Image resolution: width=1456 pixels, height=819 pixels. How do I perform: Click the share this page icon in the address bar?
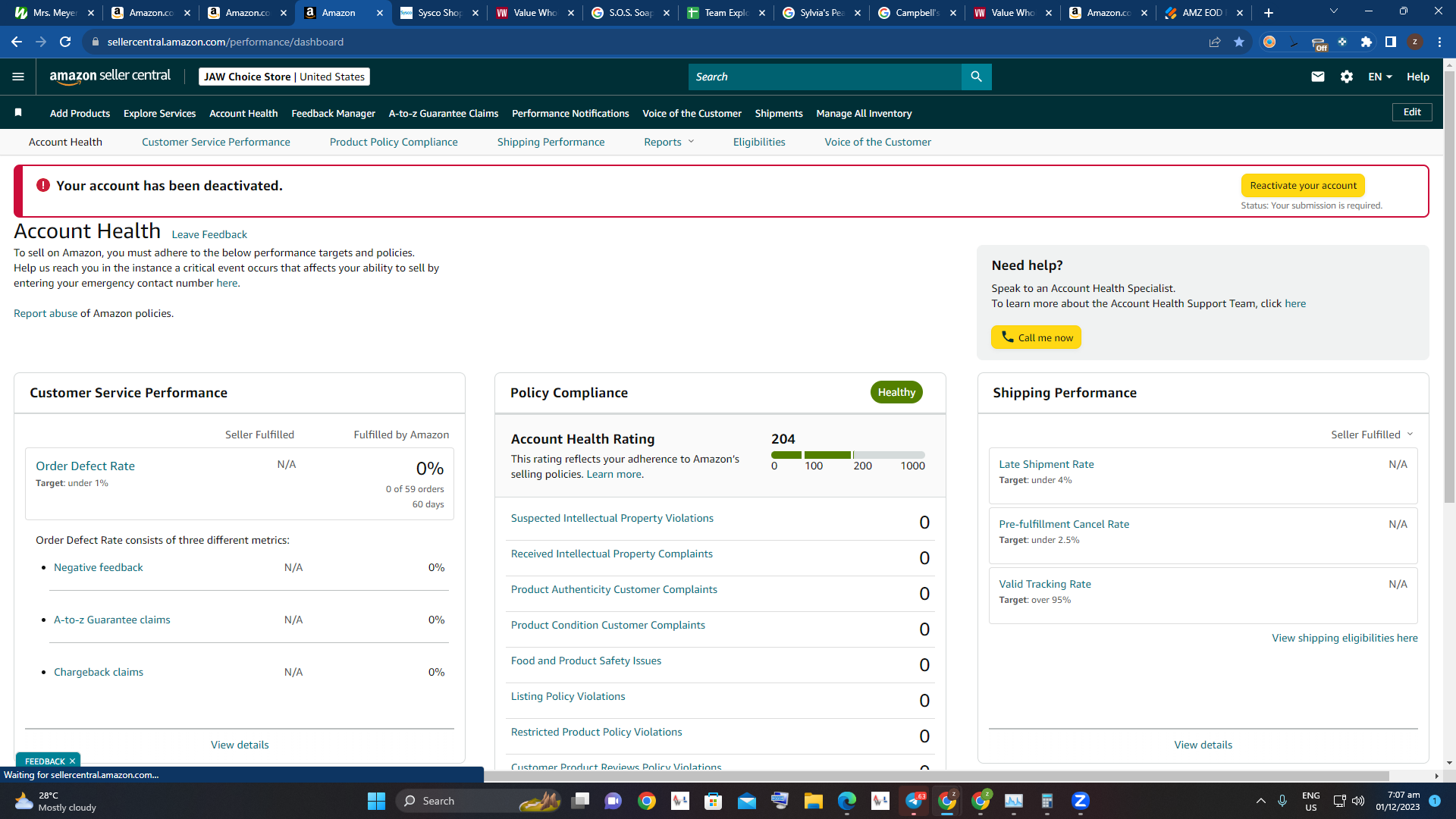[x=1215, y=42]
